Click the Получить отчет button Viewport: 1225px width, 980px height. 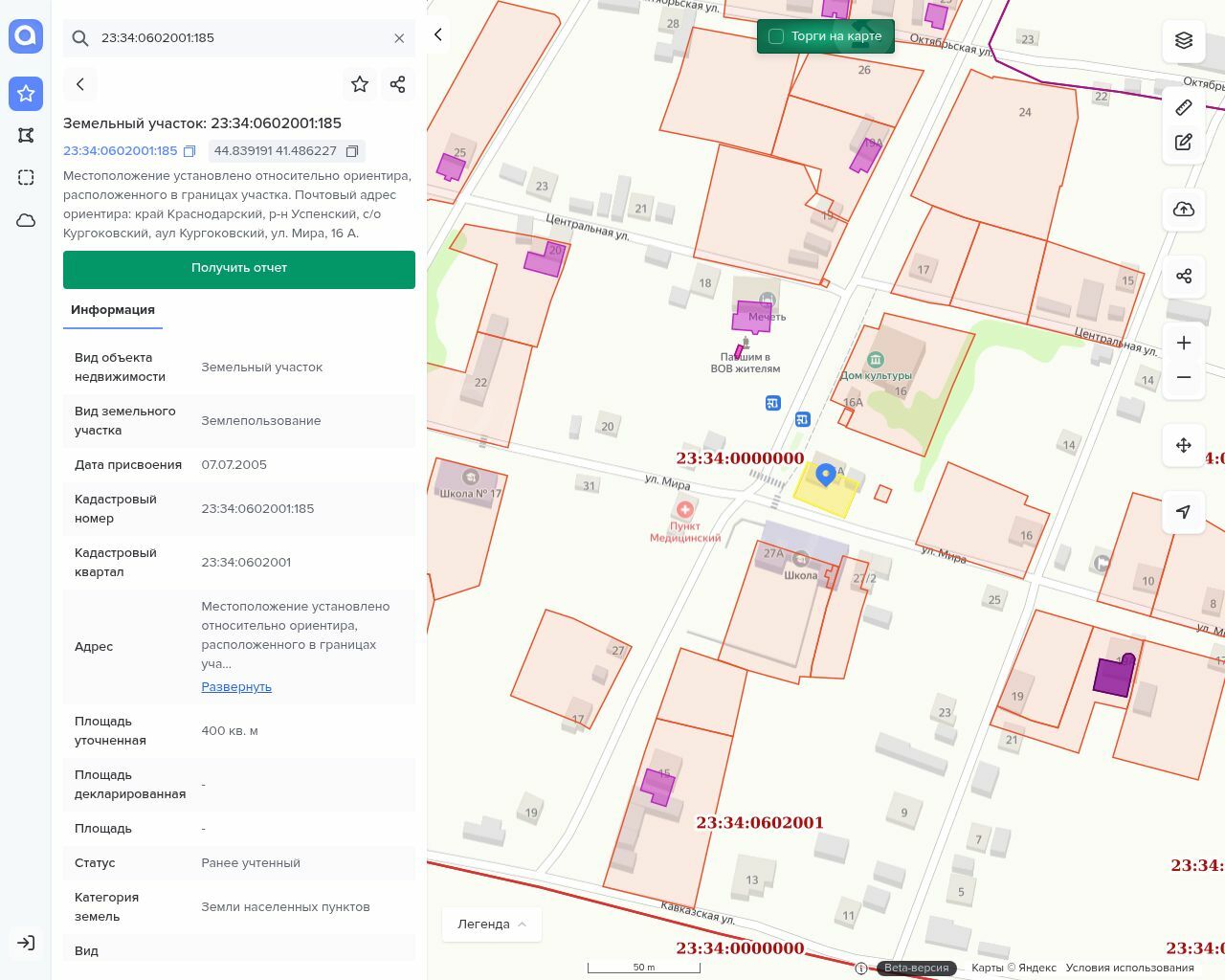pos(239,269)
